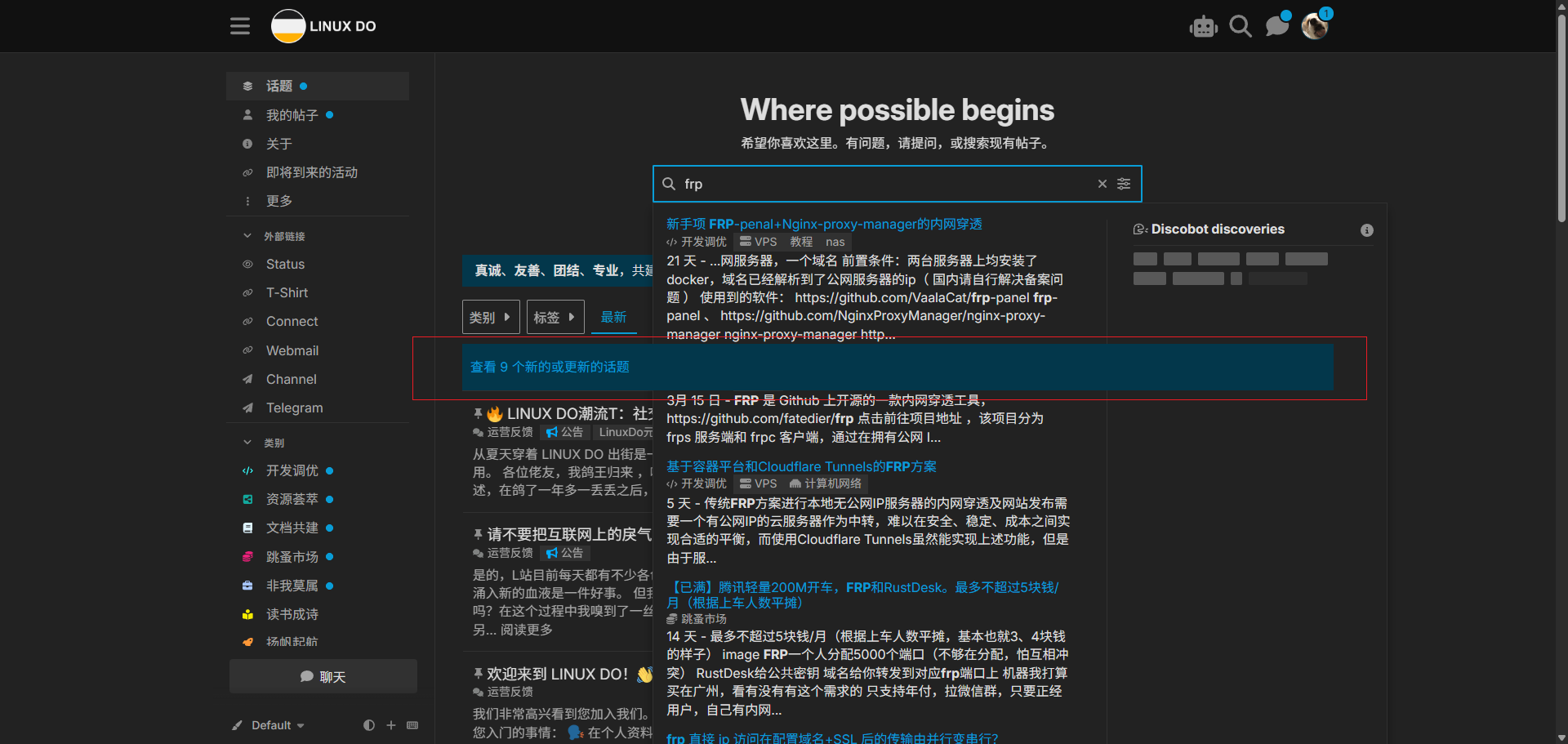Open the 资源荟萃 category
The image size is (1568, 744).
[x=318, y=499]
